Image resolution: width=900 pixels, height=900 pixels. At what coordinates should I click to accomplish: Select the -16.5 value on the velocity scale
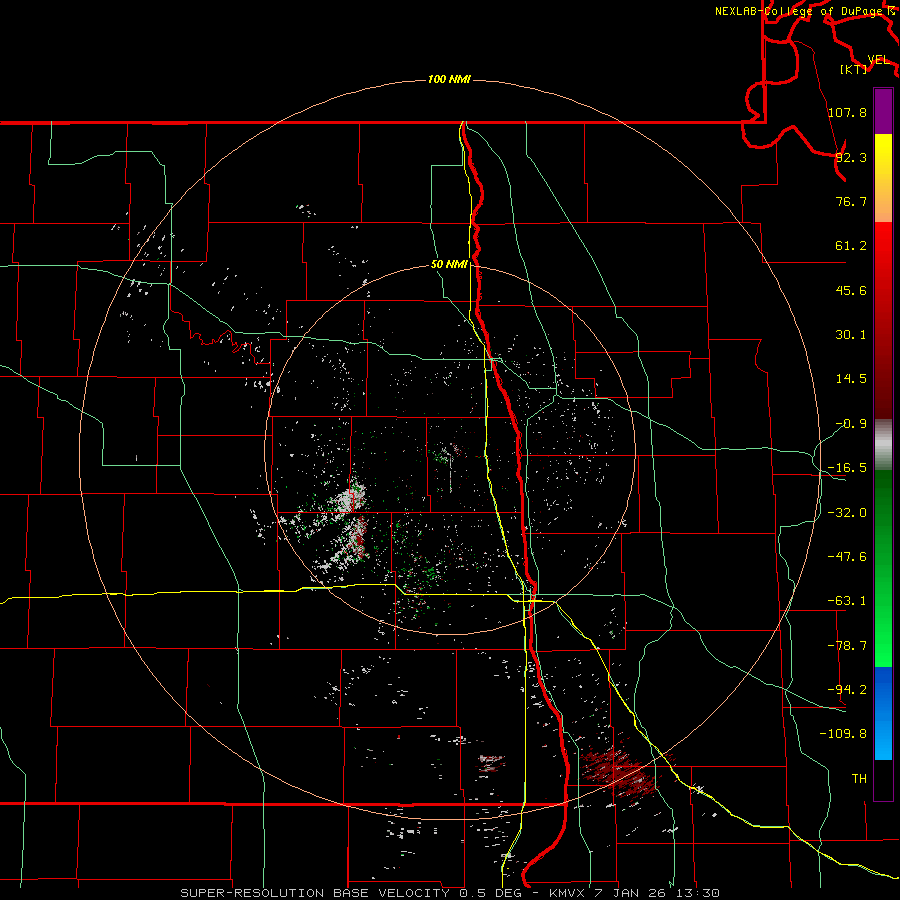point(847,468)
